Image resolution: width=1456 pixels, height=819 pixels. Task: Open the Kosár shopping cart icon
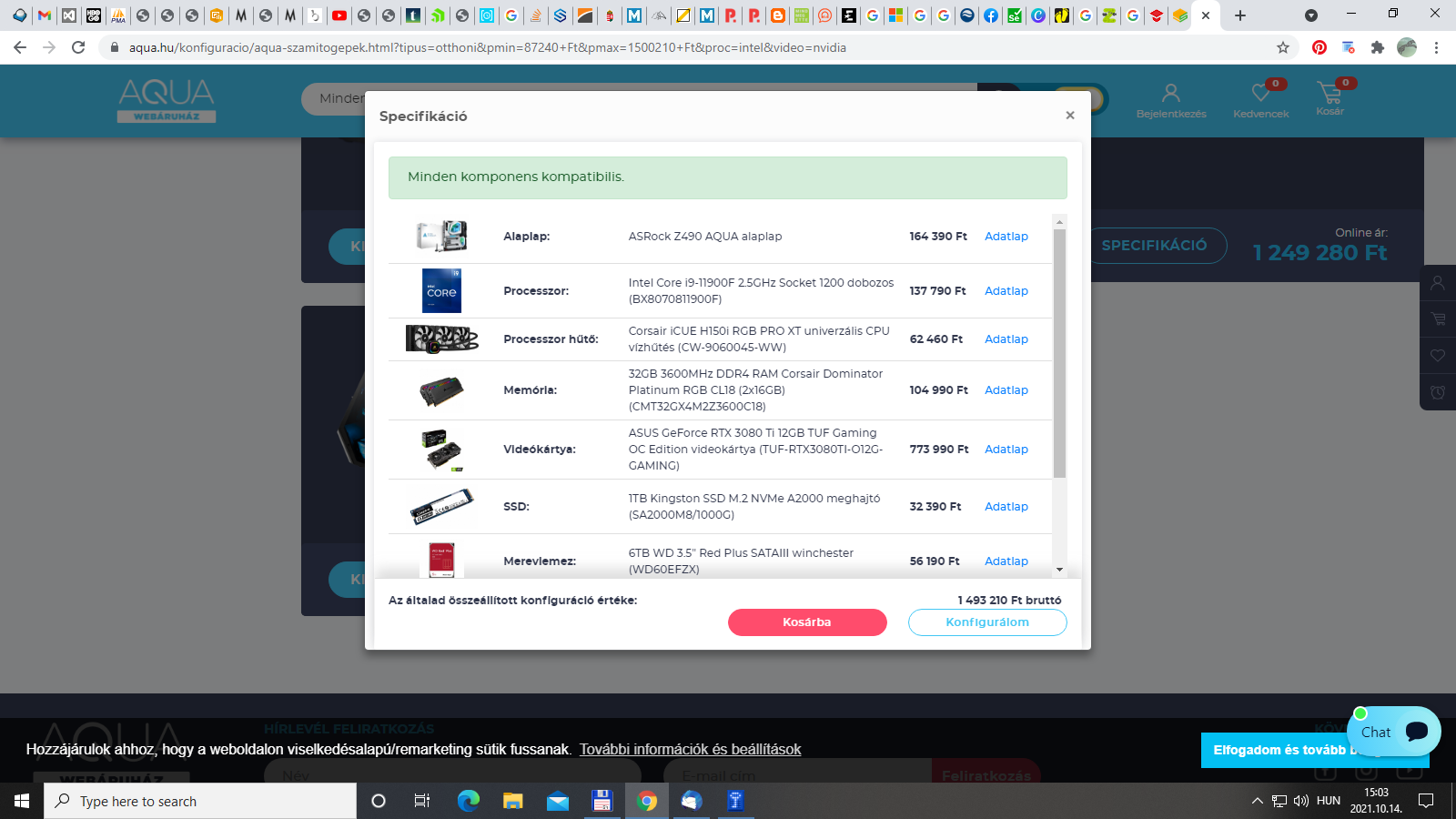coord(1330,98)
